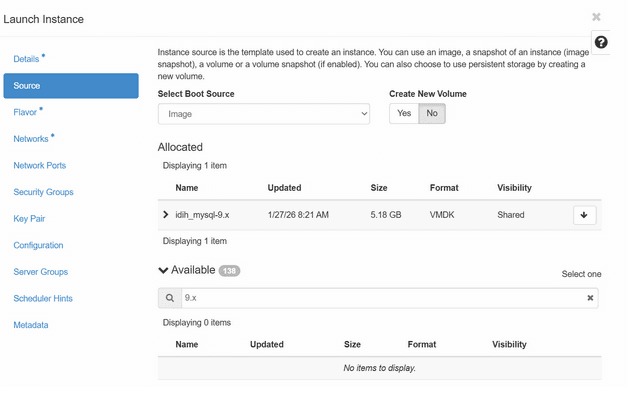This screenshot has height=393, width=636.
Task: Open the Flavor step
Action: [x=25, y=112]
